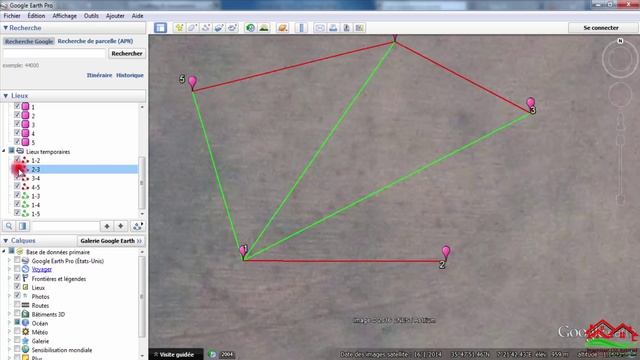Collapse the Lieux panel header triangle
This screenshot has height=360, width=640.
5,96
